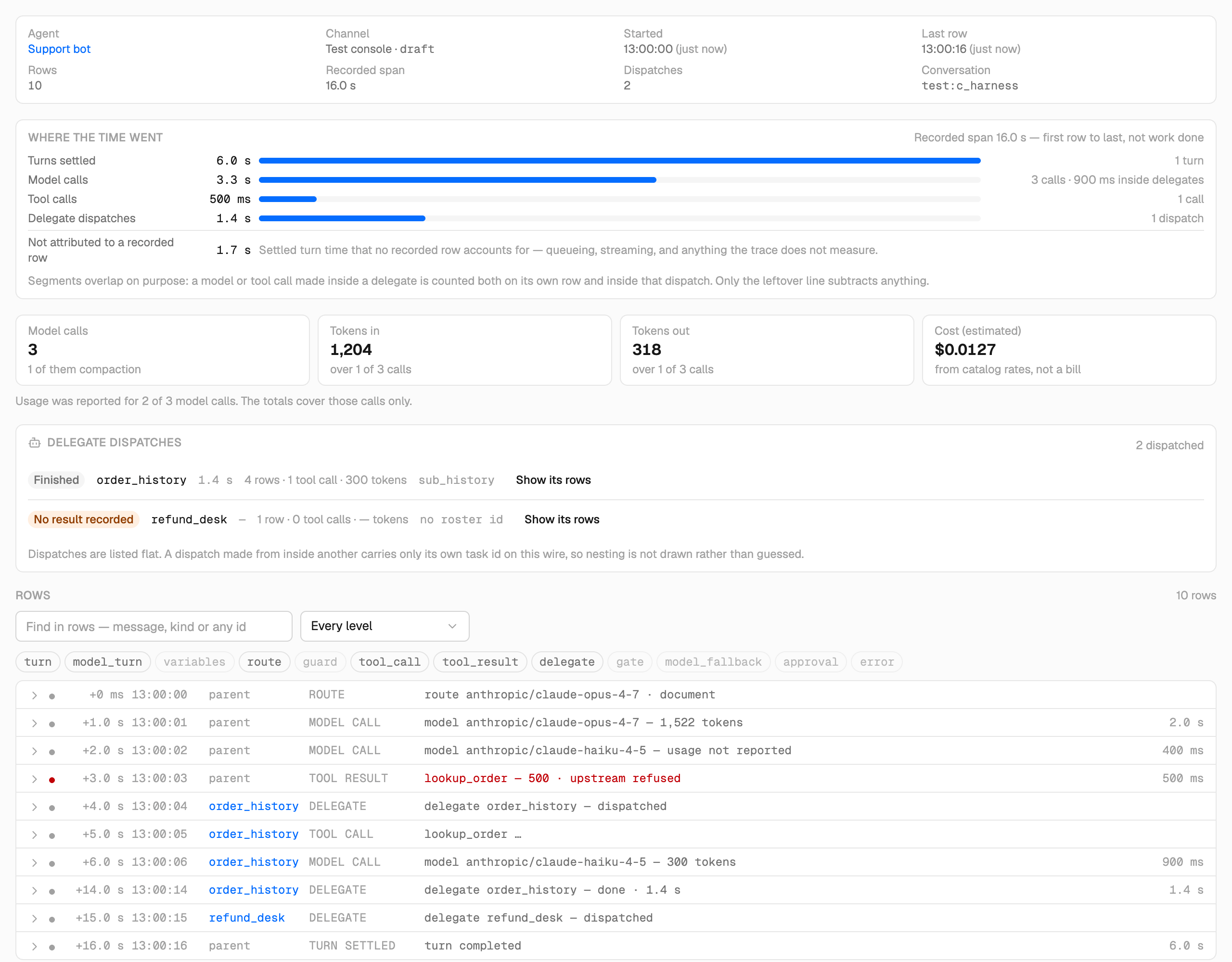The height and width of the screenshot is (962, 1232).
Task: Expand the lookup_order TOOL CALL row
Action: 35,835
